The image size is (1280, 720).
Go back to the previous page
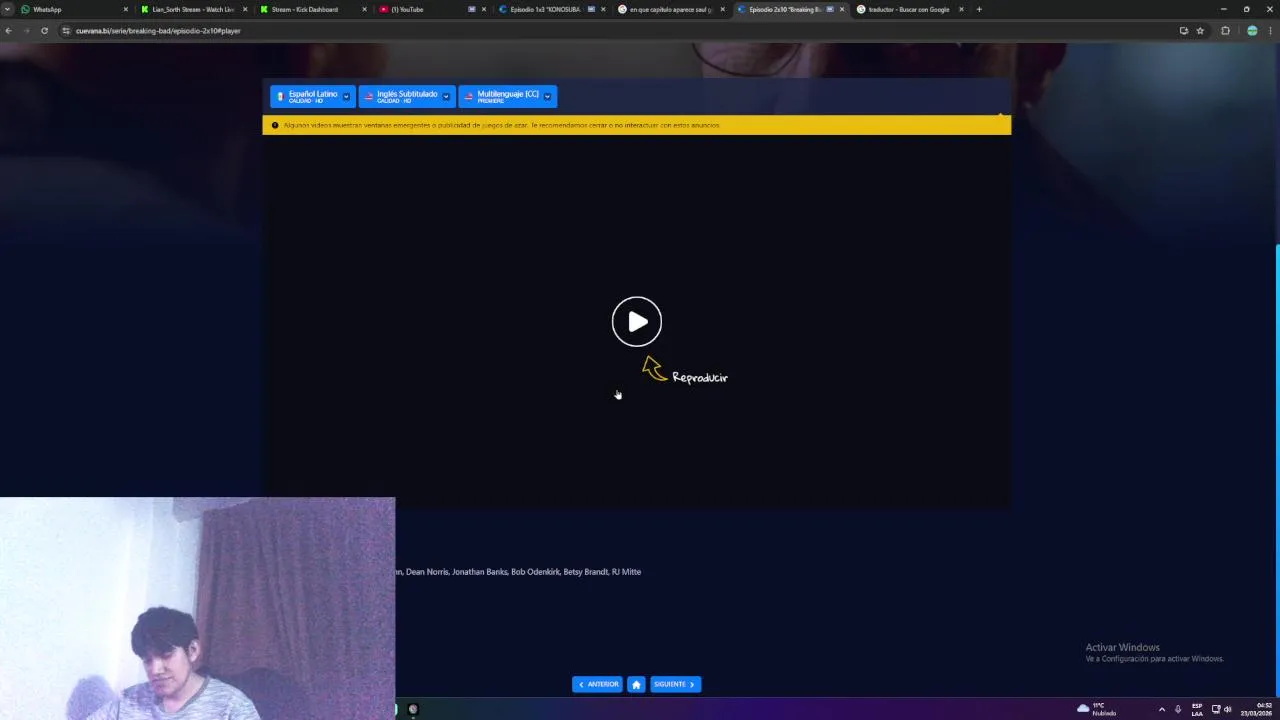point(8,30)
